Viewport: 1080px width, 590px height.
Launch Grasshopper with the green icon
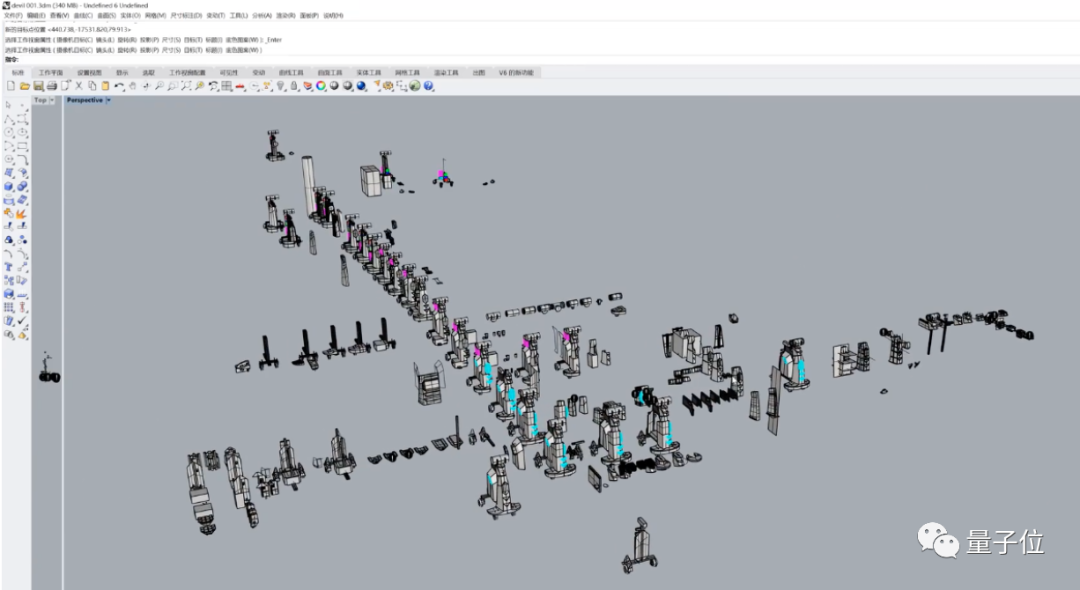pyautogui.click(x=415, y=86)
